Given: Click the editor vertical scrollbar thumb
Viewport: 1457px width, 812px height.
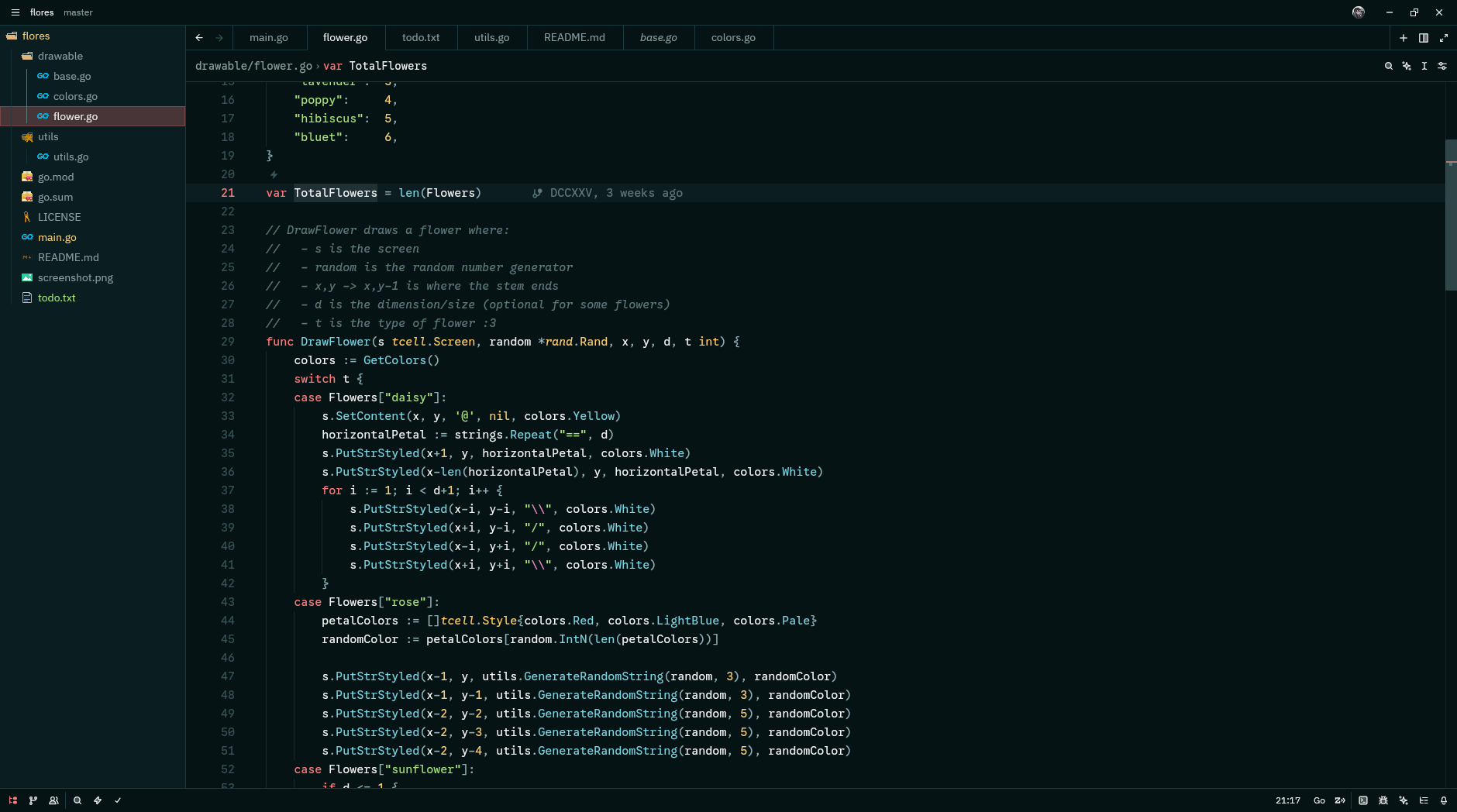Looking at the screenshot, I should pos(1451,215).
